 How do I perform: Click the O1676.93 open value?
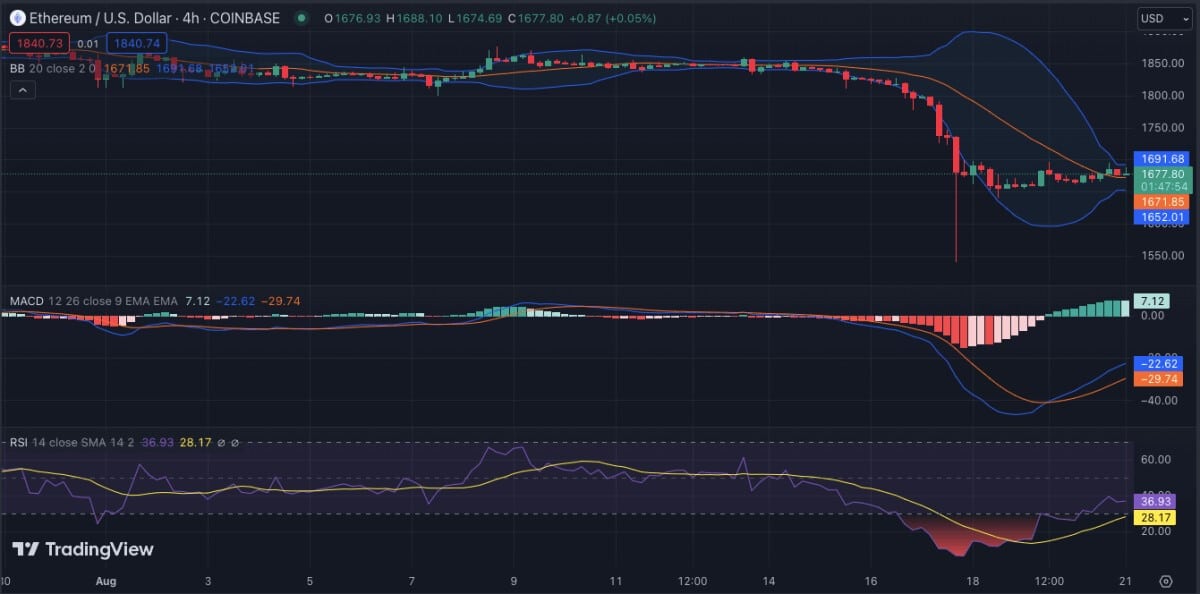coord(351,18)
